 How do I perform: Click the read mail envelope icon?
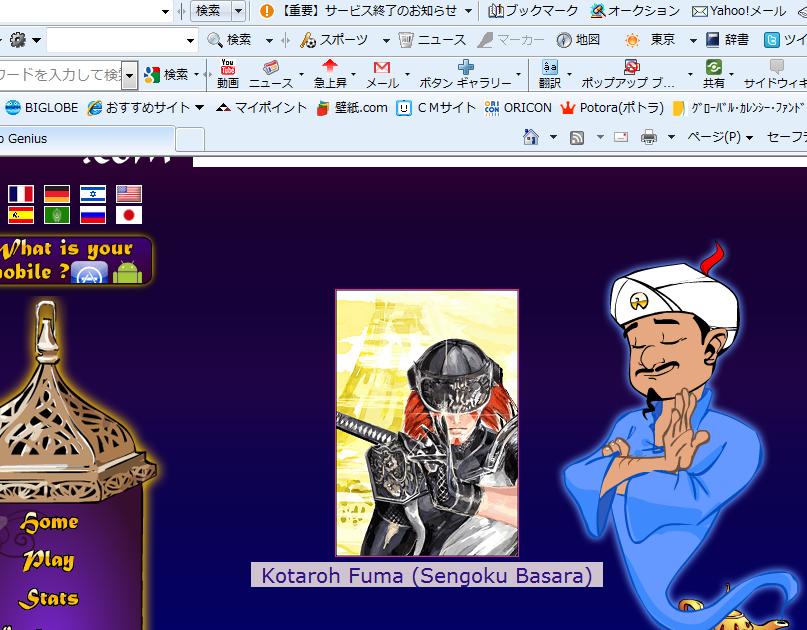pos(621,137)
